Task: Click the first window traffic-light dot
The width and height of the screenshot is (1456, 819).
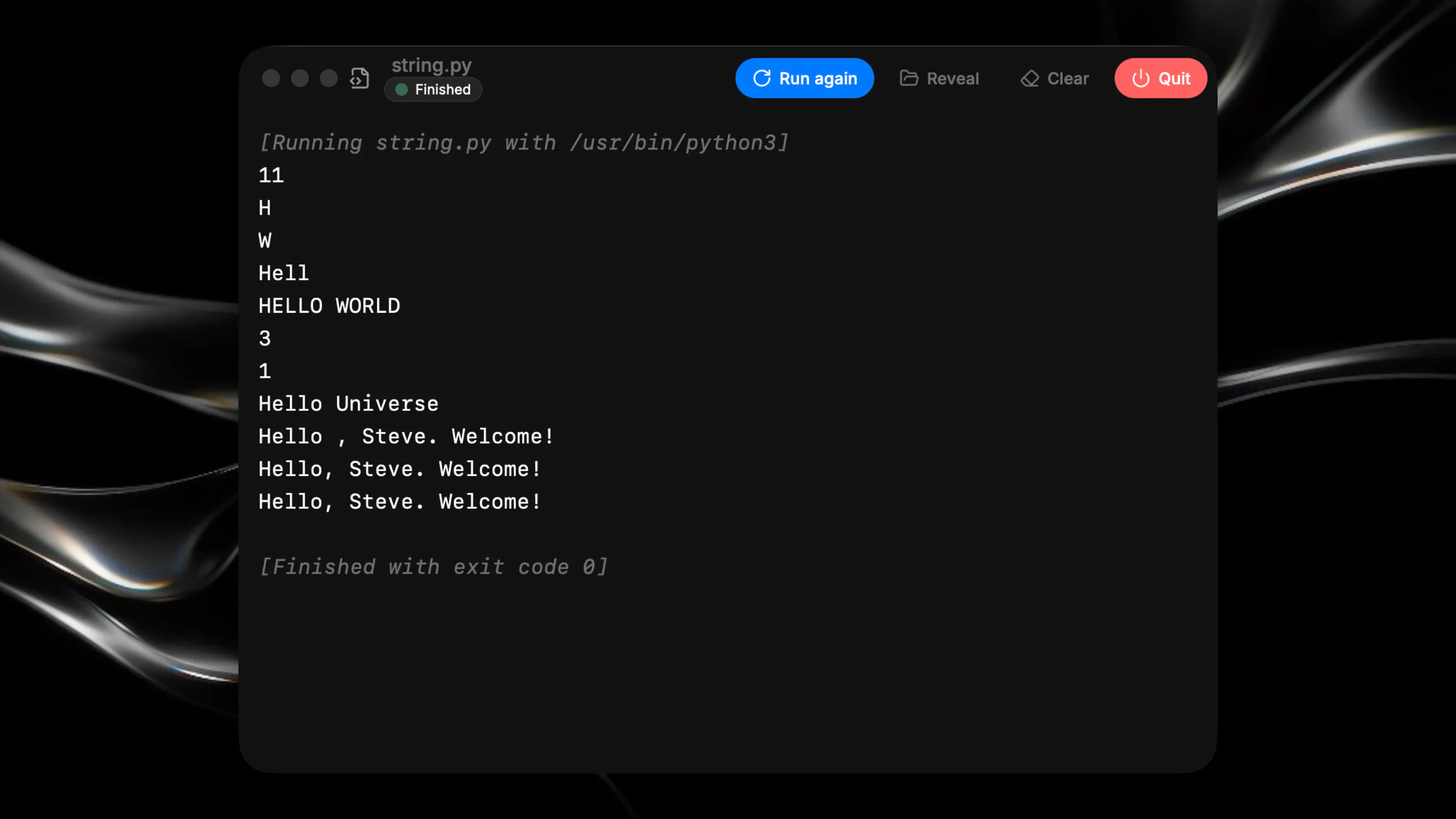Action: [x=271, y=78]
